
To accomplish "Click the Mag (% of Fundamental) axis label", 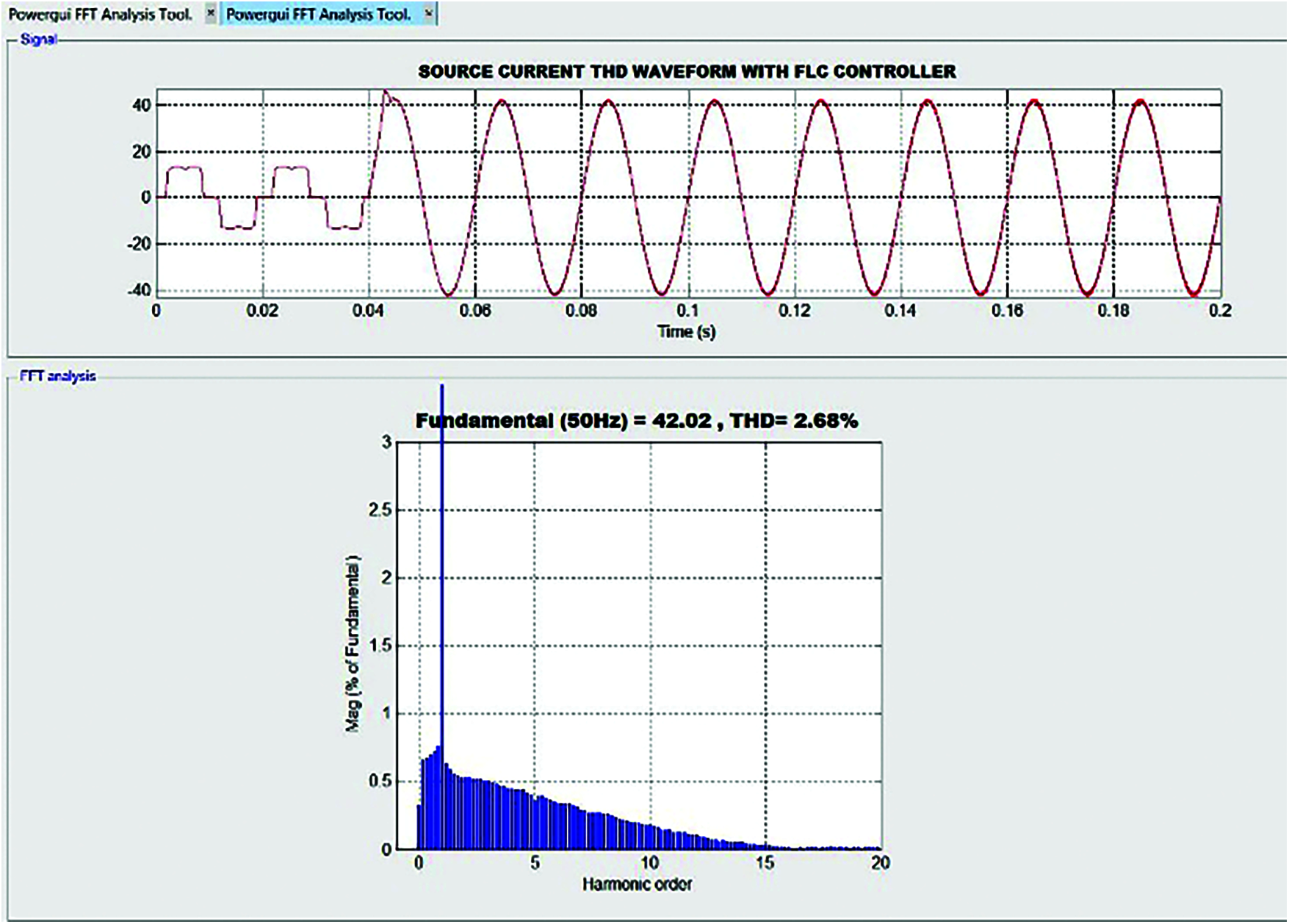I will [x=353, y=643].
